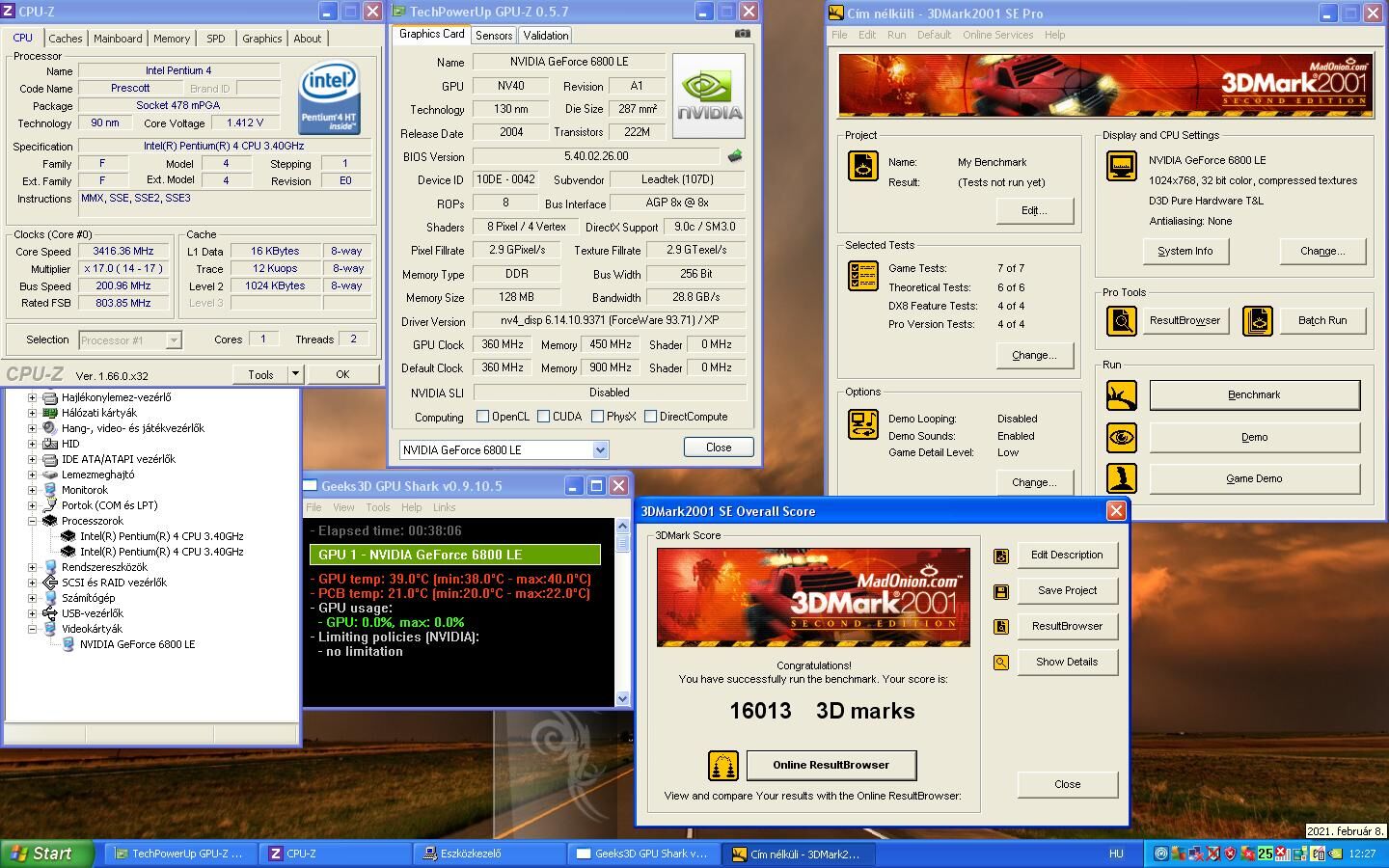Click the Options icon in 3DMark2001
Image resolution: width=1389 pixels, height=868 pixels.
coord(862,423)
